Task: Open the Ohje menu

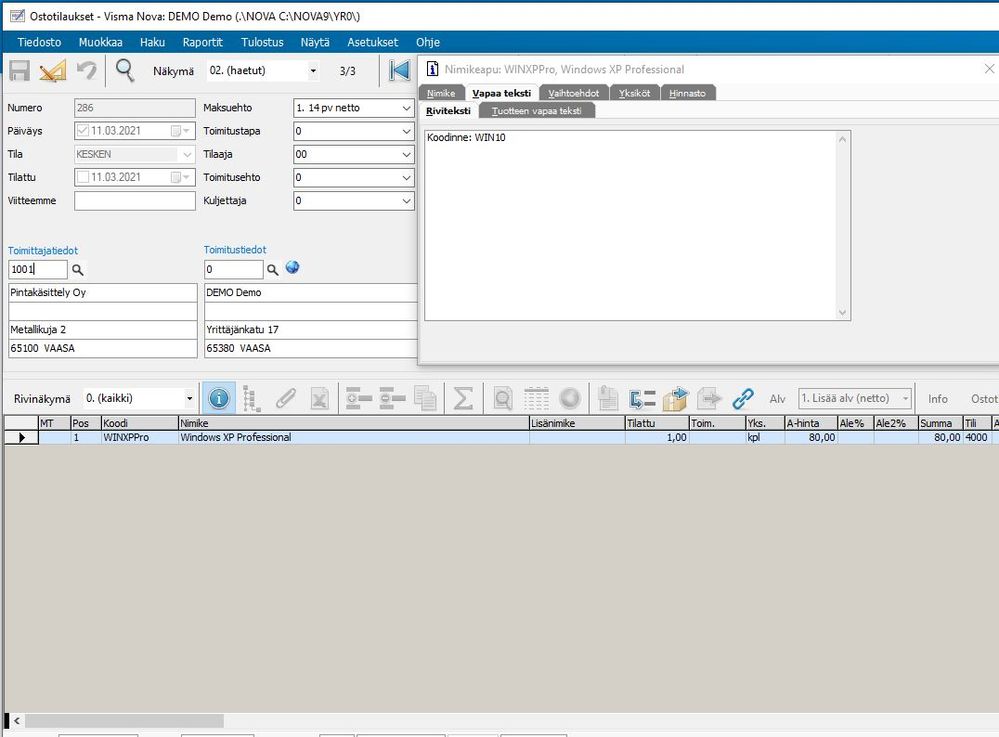Action: [428, 42]
